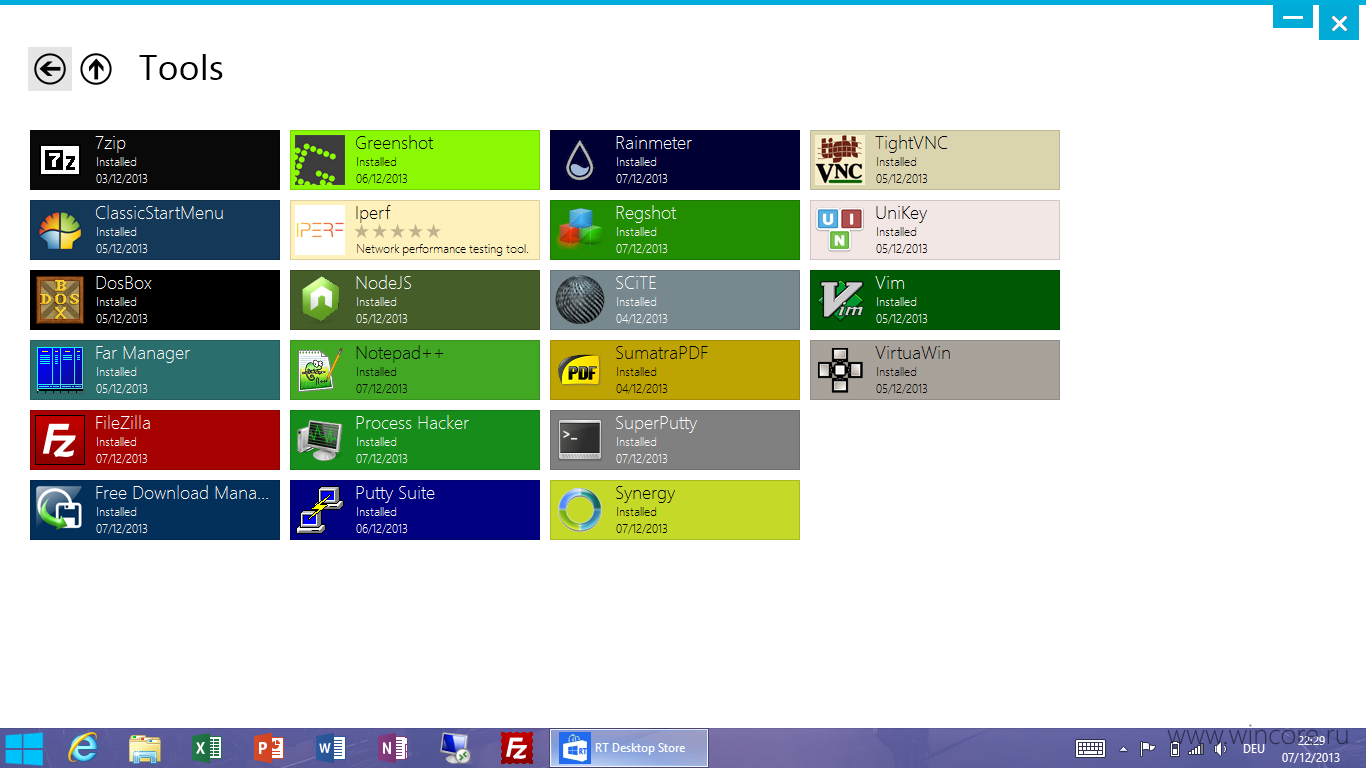Click the Regshot cubes icon
The height and width of the screenshot is (768, 1366).
pyautogui.click(x=580, y=230)
